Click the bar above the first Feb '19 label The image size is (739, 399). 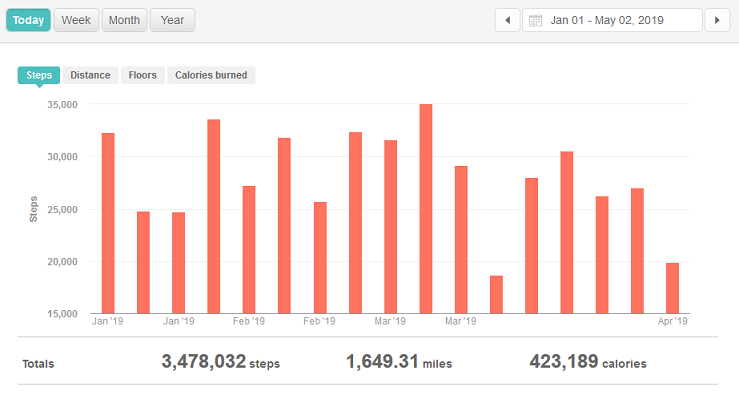pyautogui.click(x=249, y=250)
